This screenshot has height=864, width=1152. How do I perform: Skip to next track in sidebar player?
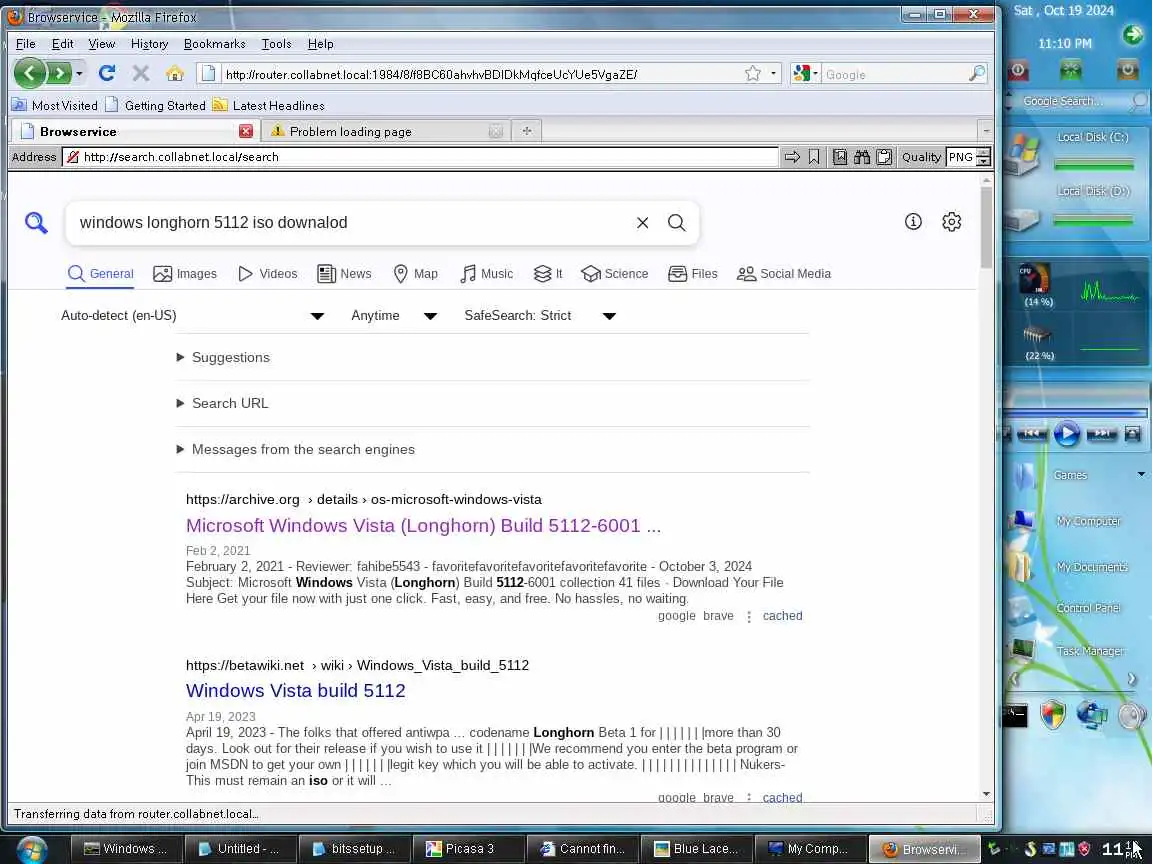1102,434
